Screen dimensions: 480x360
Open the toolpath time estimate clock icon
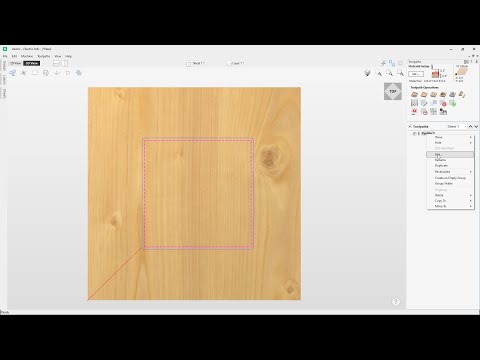[424, 112]
